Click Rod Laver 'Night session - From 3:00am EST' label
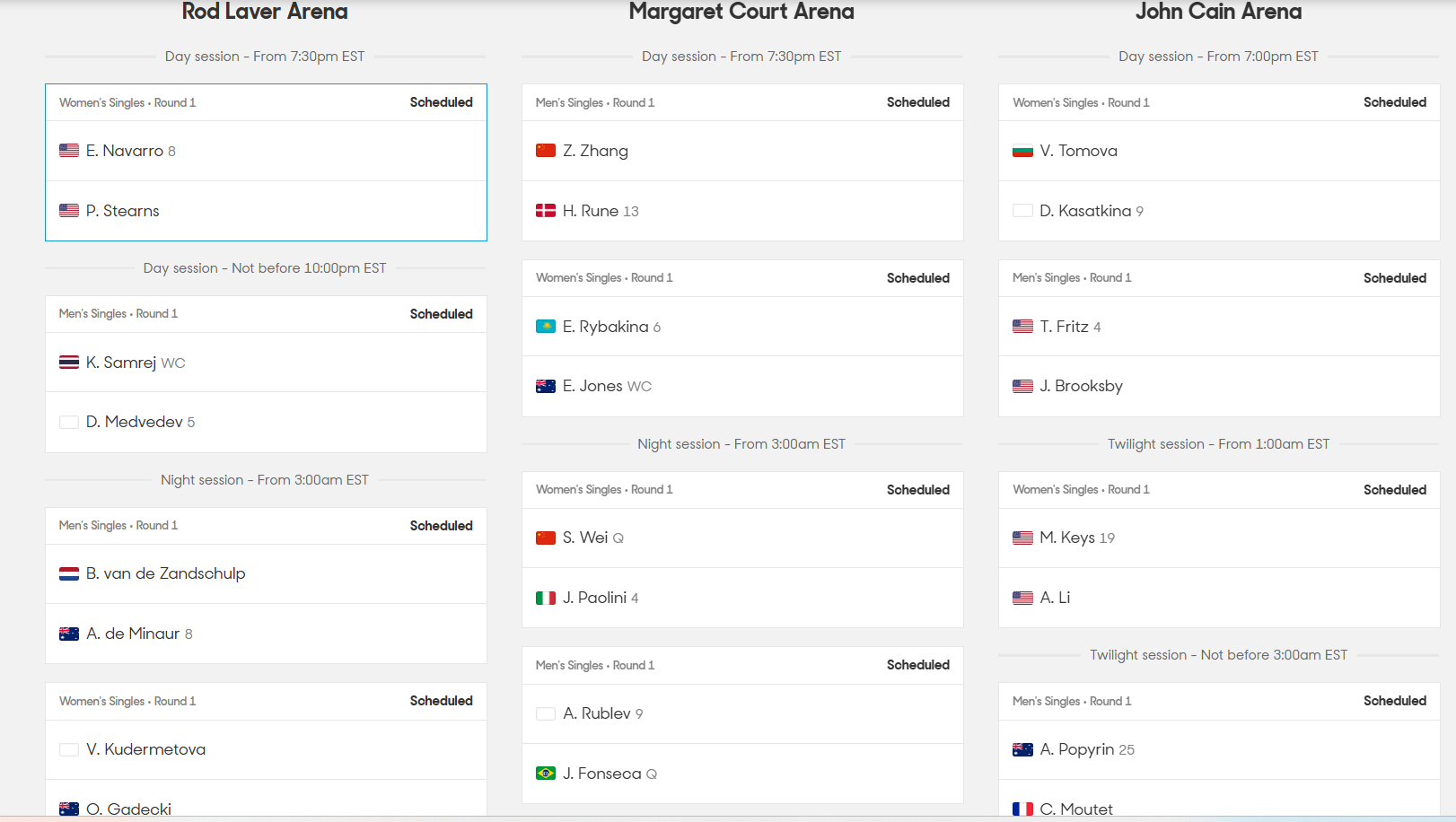1456x822 pixels. (x=265, y=480)
